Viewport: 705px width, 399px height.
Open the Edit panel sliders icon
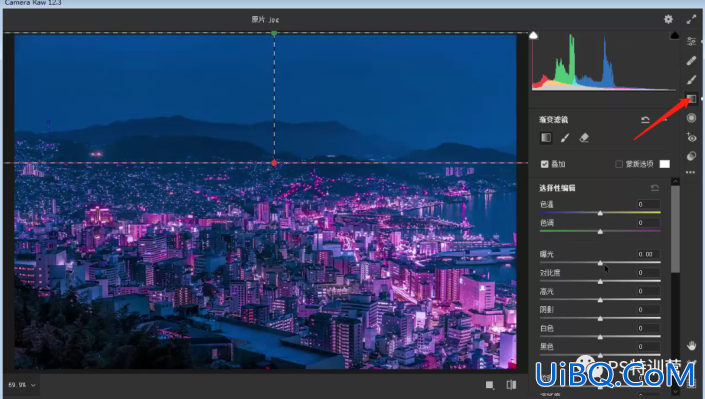coord(692,41)
